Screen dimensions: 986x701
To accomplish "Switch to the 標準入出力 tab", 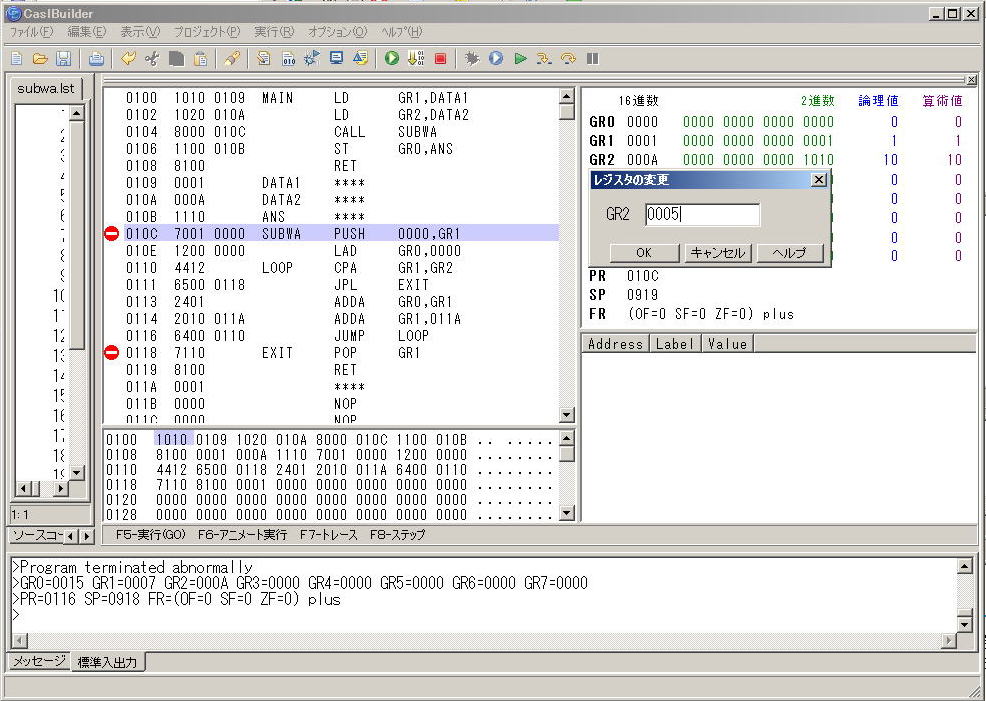I will (x=109, y=662).
